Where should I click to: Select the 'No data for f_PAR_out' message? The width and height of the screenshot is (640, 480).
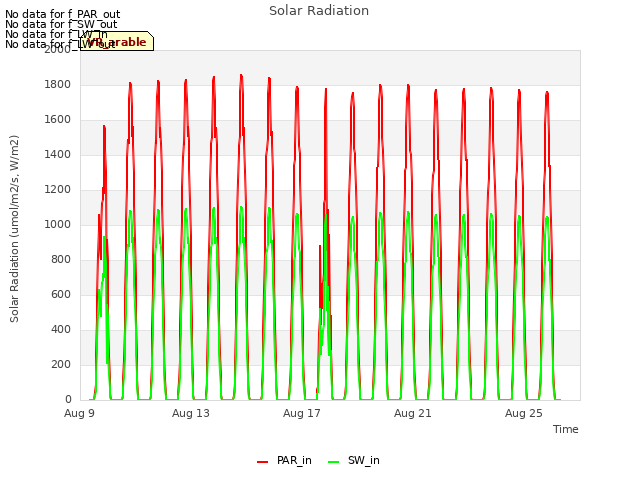click(62, 14)
